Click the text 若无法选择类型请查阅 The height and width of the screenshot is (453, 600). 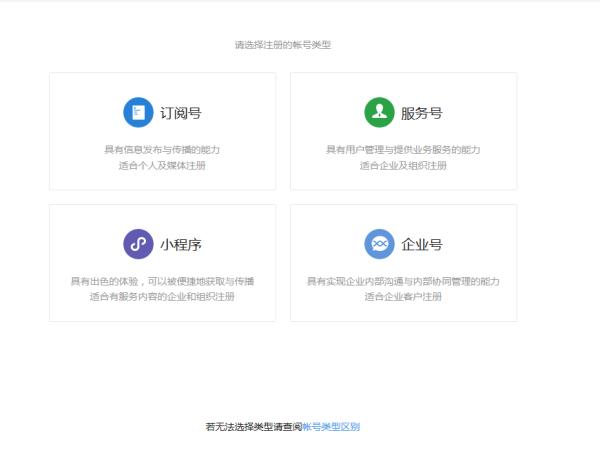coord(254,427)
